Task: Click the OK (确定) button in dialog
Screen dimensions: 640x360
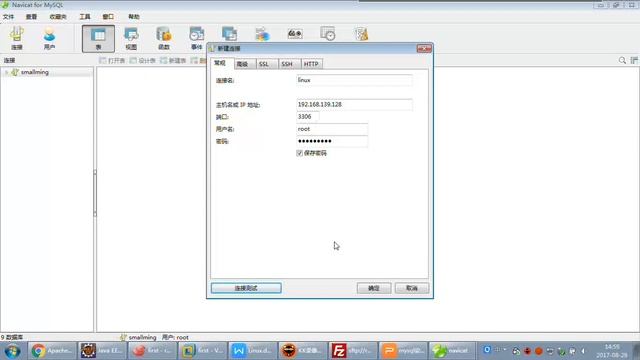Action: tap(374, 288)
